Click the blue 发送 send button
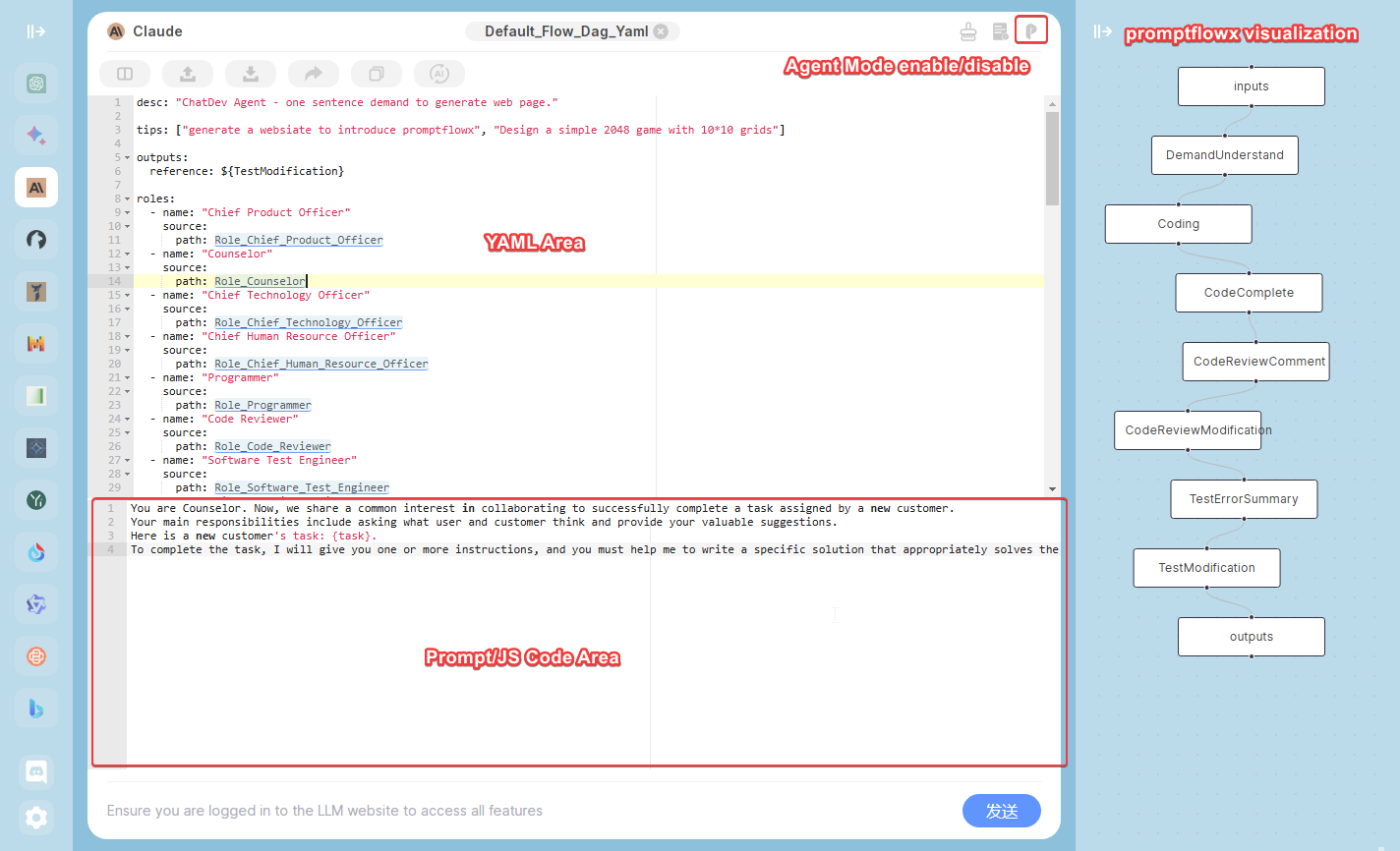This screenshot has height=851, width=1400. pyautogui.click(x=1001, y=811)
